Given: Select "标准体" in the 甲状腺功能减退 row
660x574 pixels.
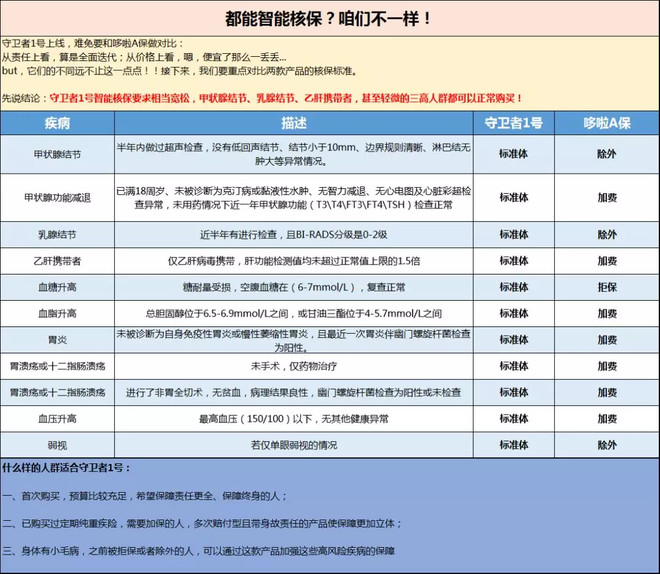Looking at the screenshot, I should [514, 197].
